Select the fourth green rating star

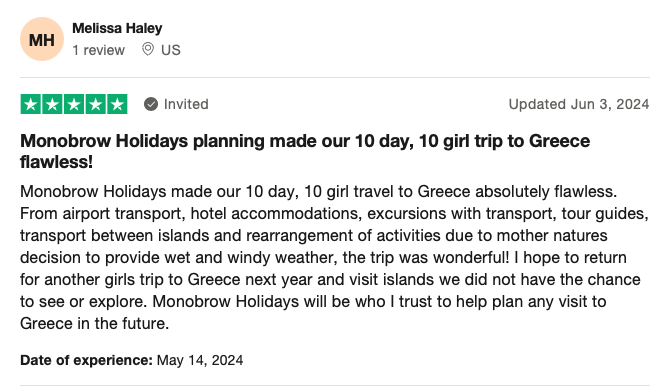click(95, 104)
